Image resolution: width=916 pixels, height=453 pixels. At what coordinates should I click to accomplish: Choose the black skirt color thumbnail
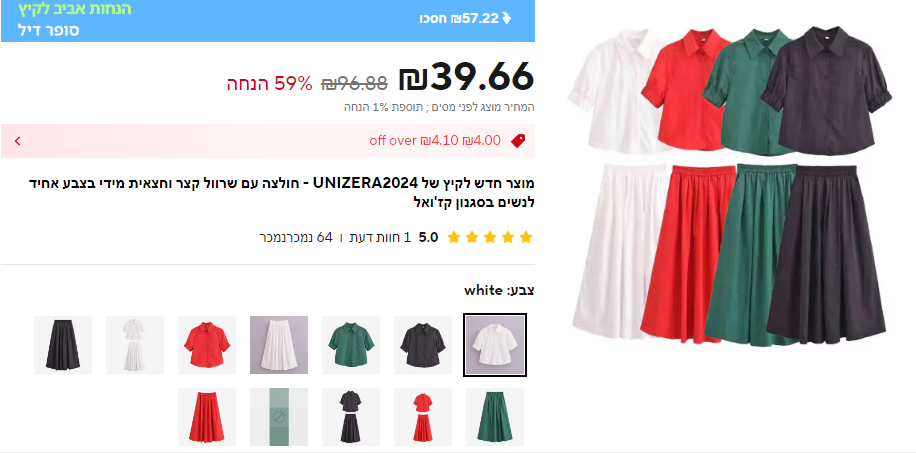(63, 345)
